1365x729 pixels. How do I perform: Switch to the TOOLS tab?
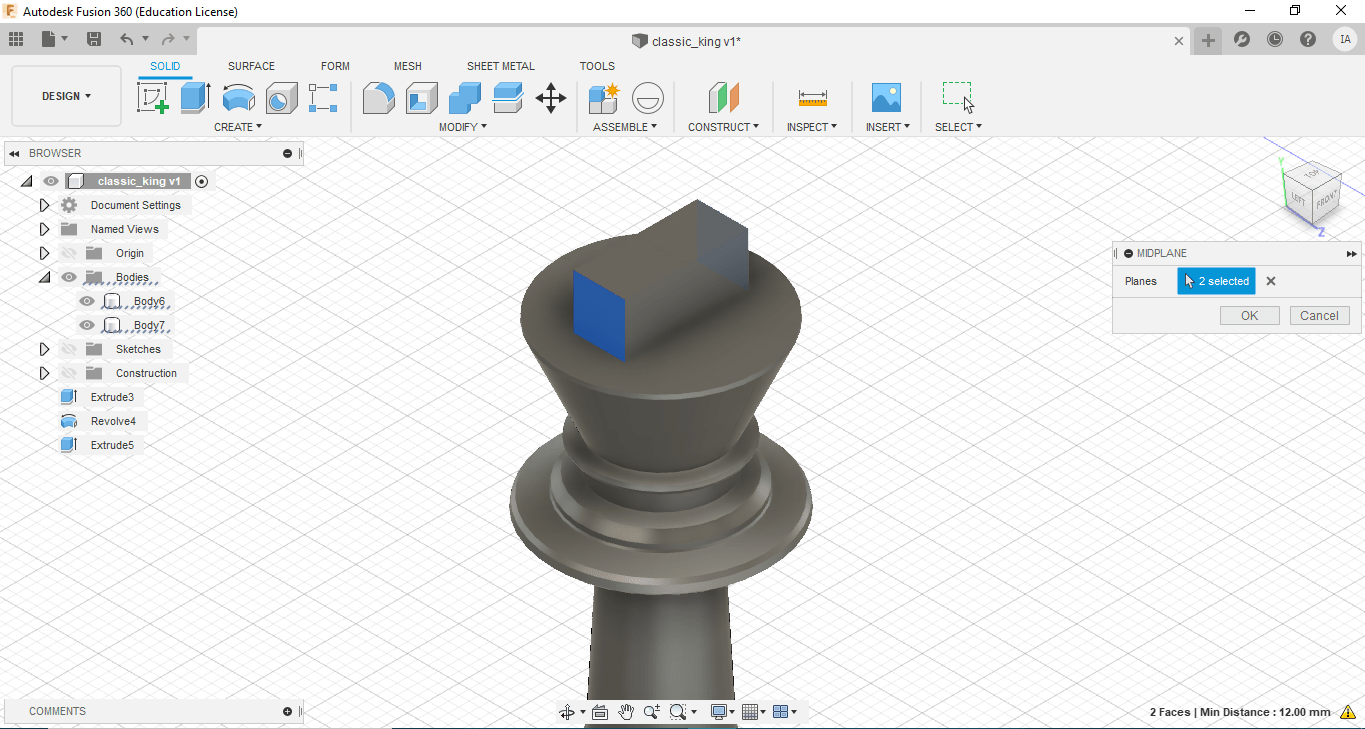click(597, 66)
